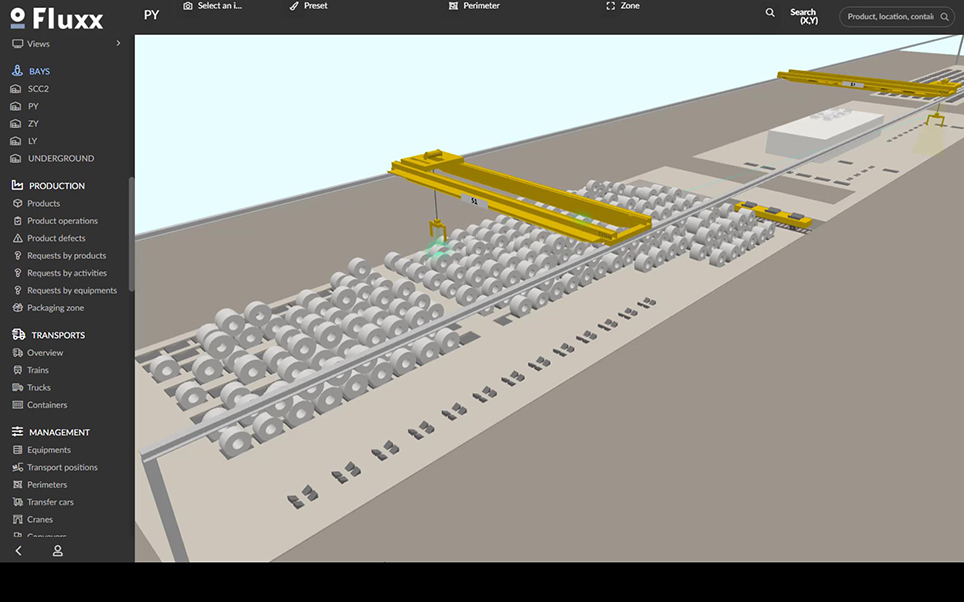Collapse the sidebar with the back chevron
Viewport: 964px width, 602px height.
click(x=18, y=551)
